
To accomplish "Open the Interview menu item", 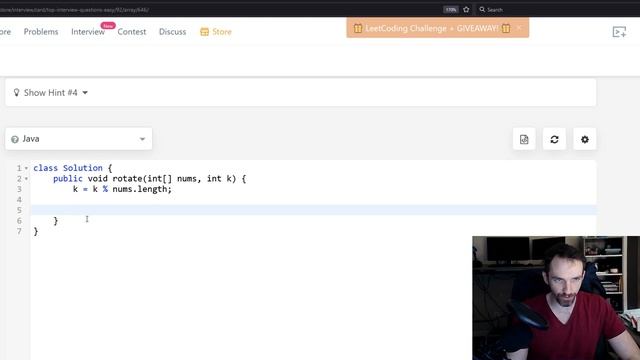I will pos(88,32).
